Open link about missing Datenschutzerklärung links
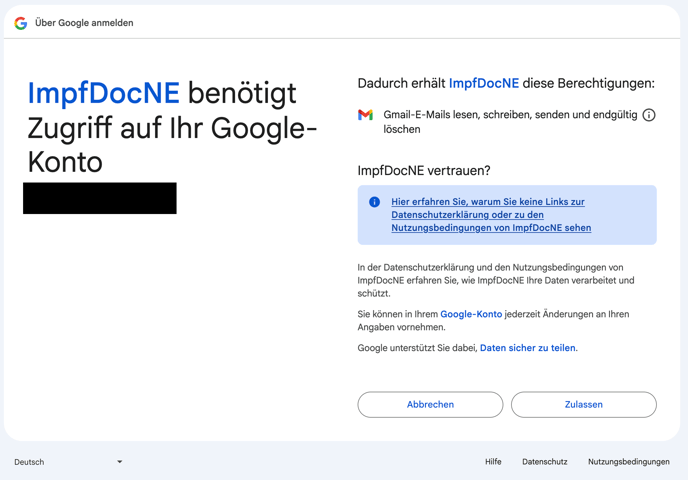 [490, 215]
